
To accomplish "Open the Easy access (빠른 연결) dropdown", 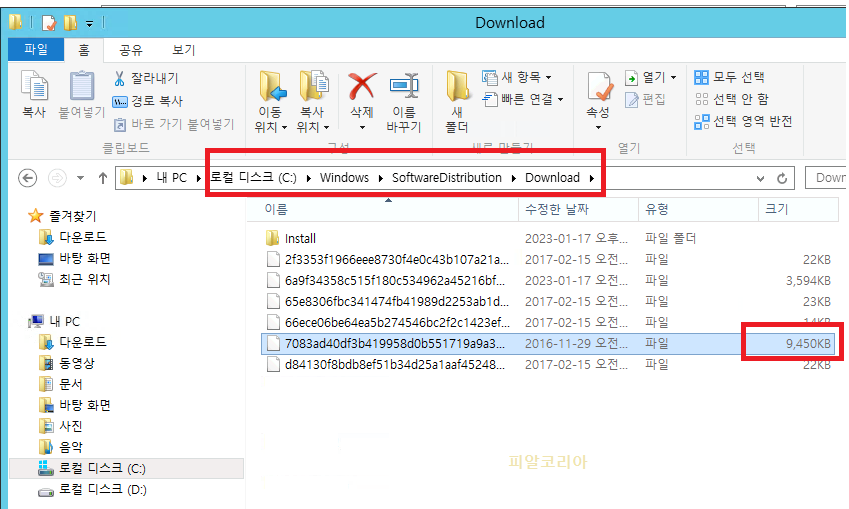I will tap(523, 100).
